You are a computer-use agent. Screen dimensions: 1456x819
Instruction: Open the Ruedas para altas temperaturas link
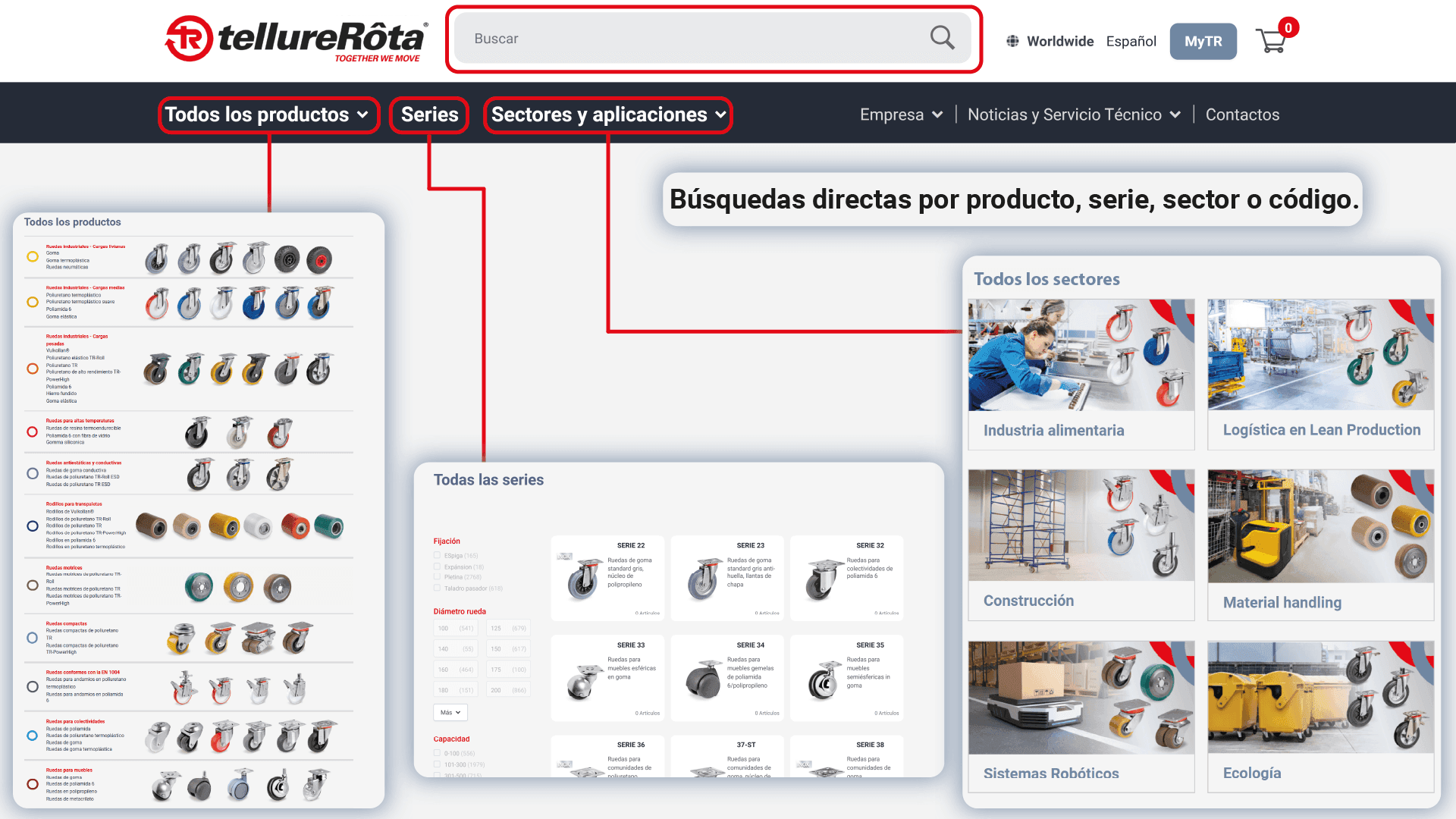80,420
